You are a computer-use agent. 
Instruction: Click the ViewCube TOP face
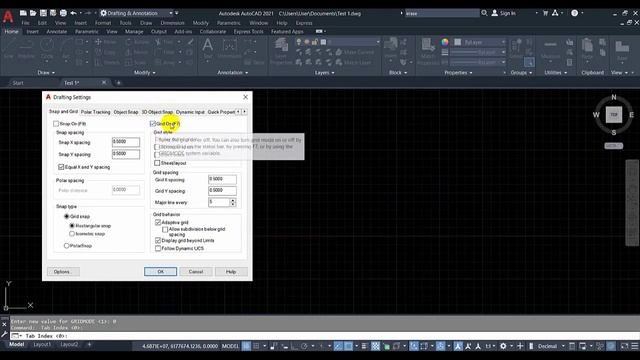point(614,115)
